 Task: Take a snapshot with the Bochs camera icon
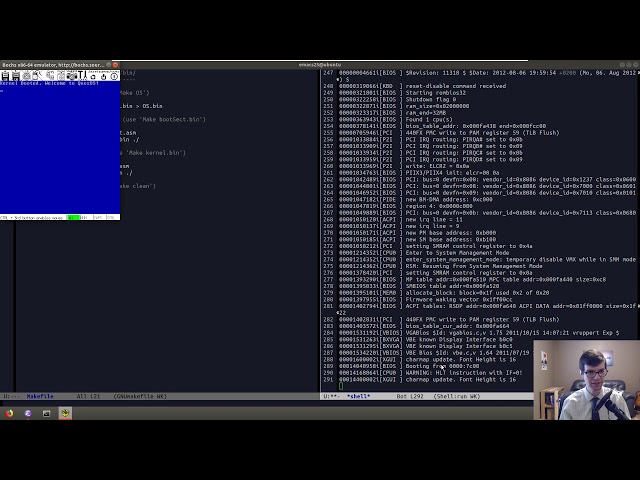72,76
